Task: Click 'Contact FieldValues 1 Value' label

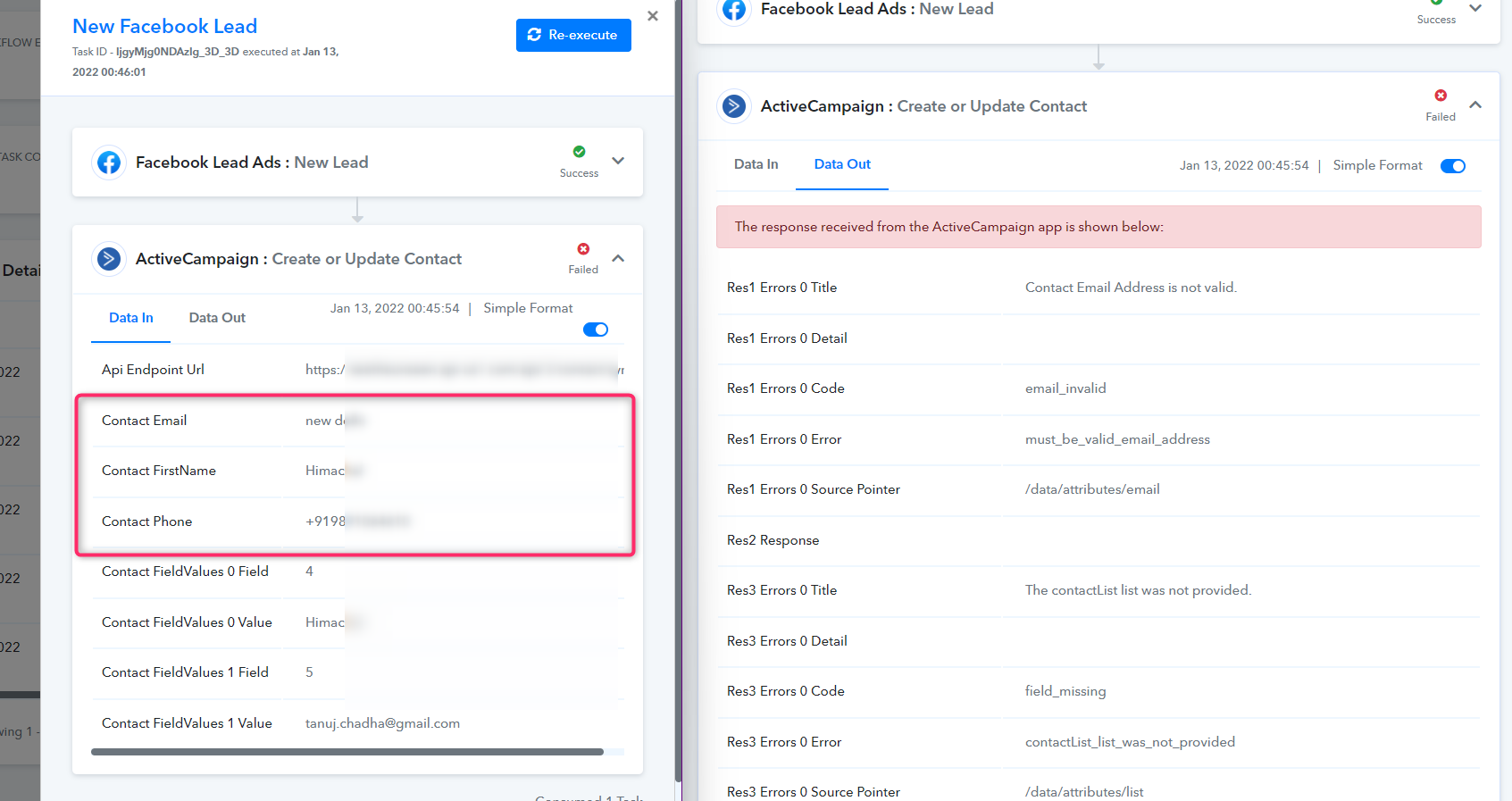Action: [x=187, y=723]
